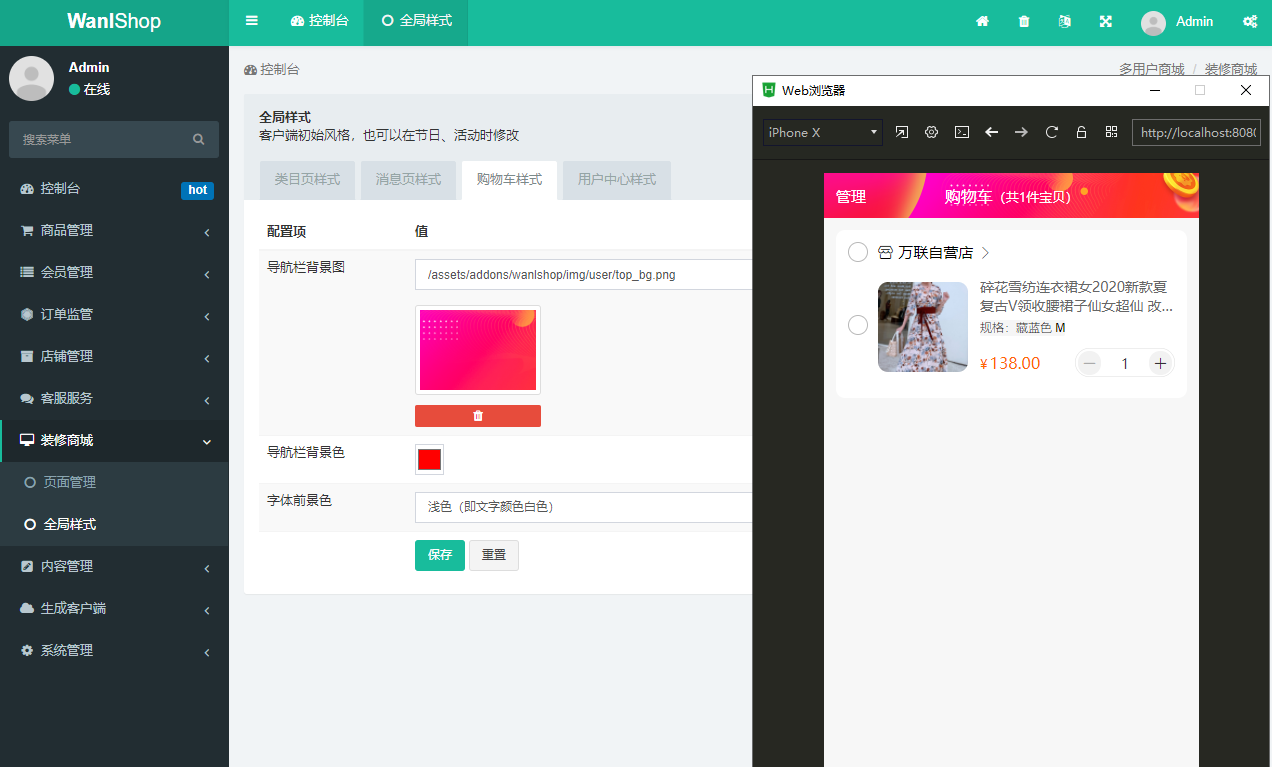Viewport: 1272px width, 767px height.
Task: Open 全局样式 in sidebar
Action: click(114, 524)
